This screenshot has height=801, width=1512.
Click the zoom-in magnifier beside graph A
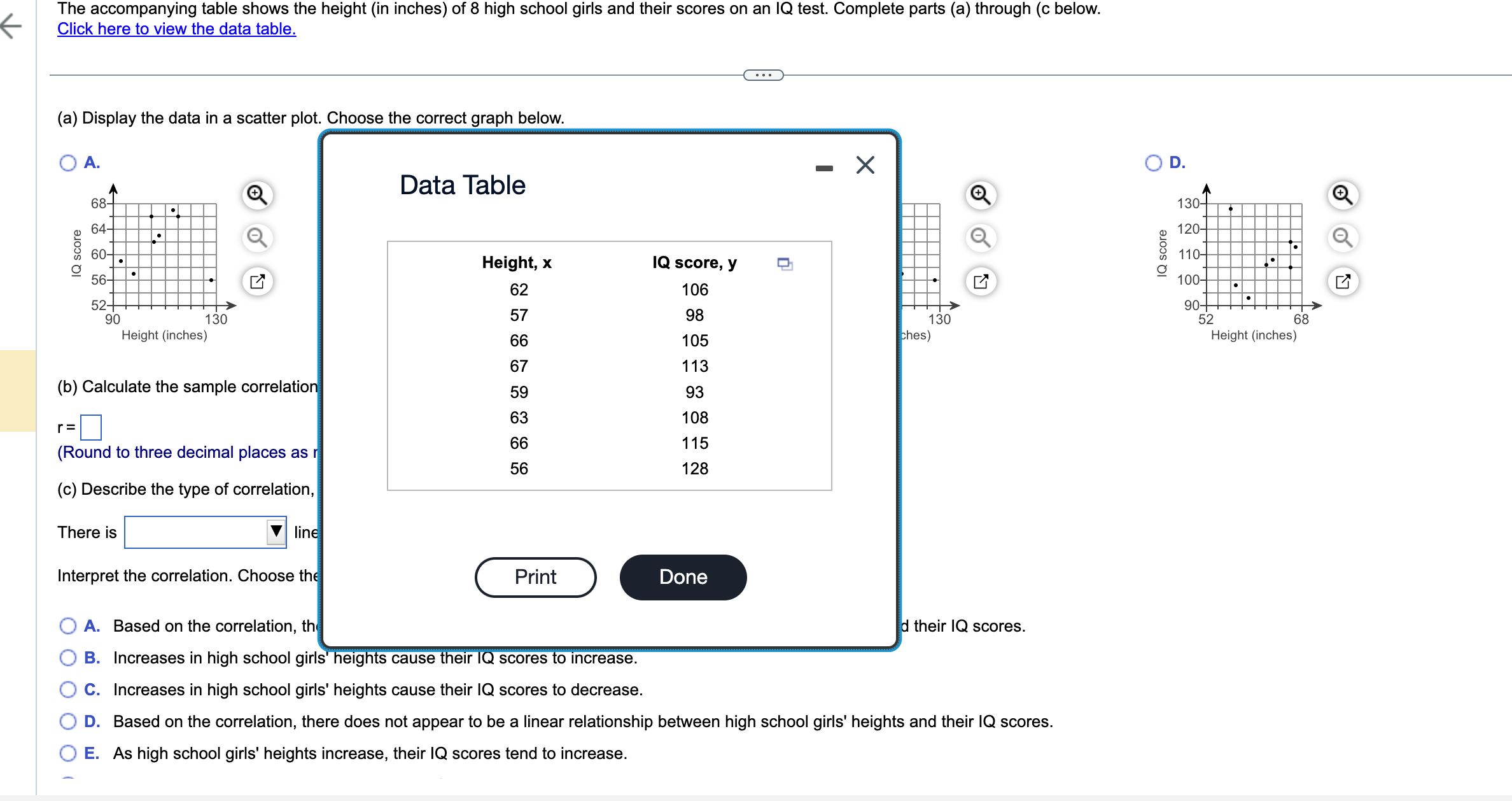[x=256, y=195]
